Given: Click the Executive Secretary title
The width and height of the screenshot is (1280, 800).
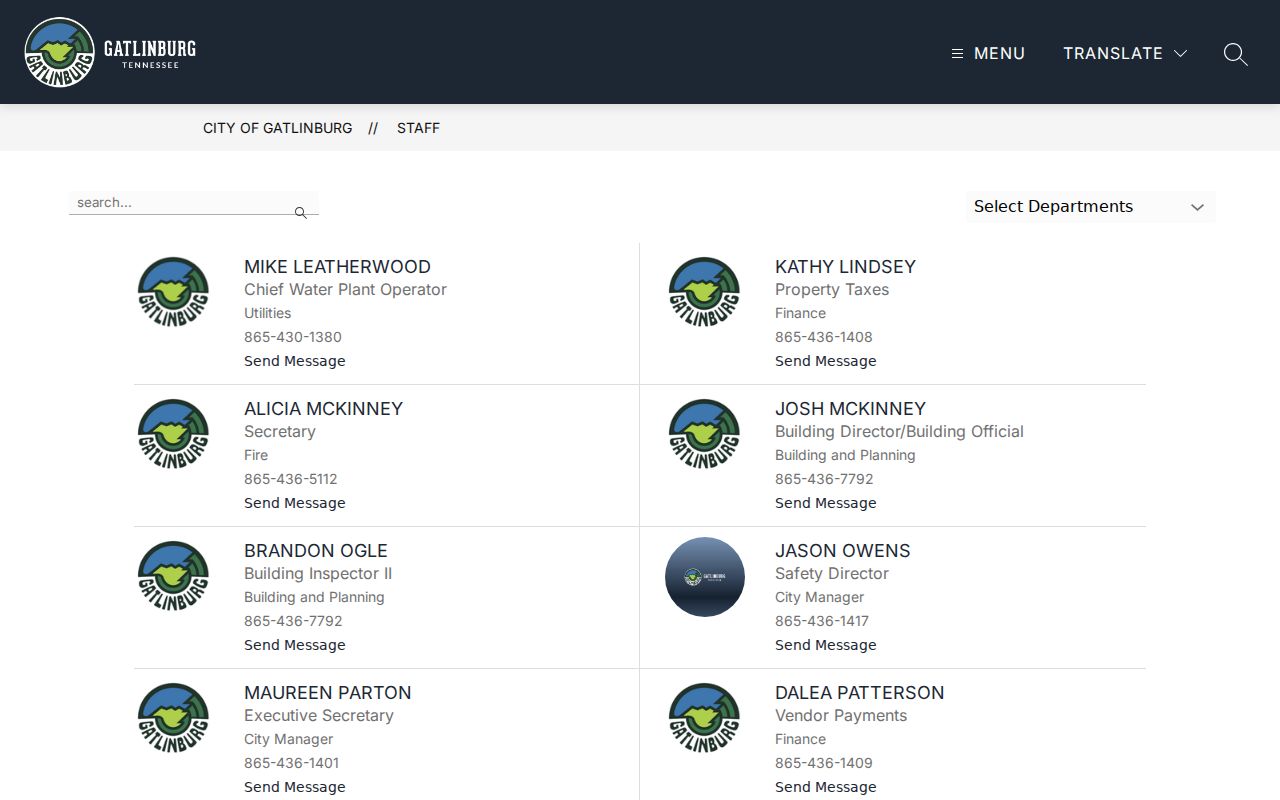Looking at the screenshot, I should point(319,716).
